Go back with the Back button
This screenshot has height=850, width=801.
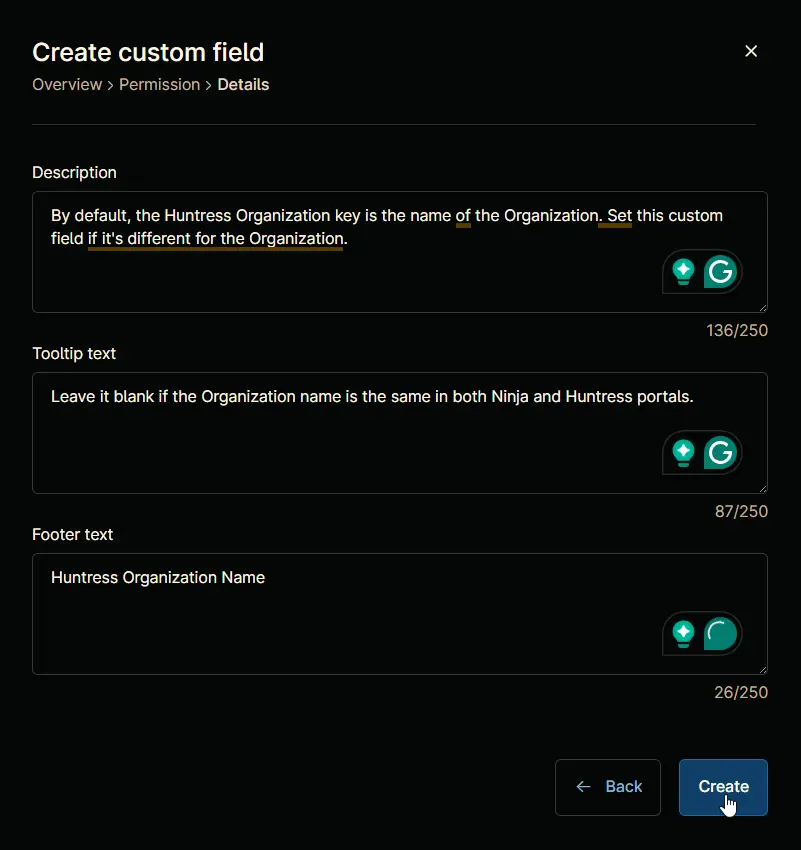coord(608,787)
